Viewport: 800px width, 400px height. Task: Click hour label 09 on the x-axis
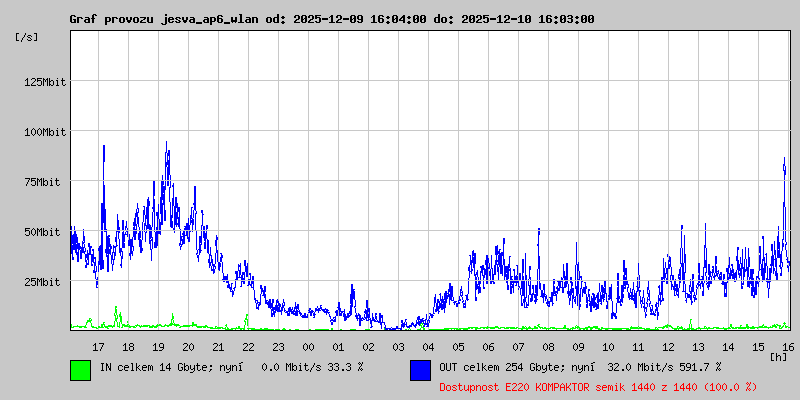tap(578, 347)
